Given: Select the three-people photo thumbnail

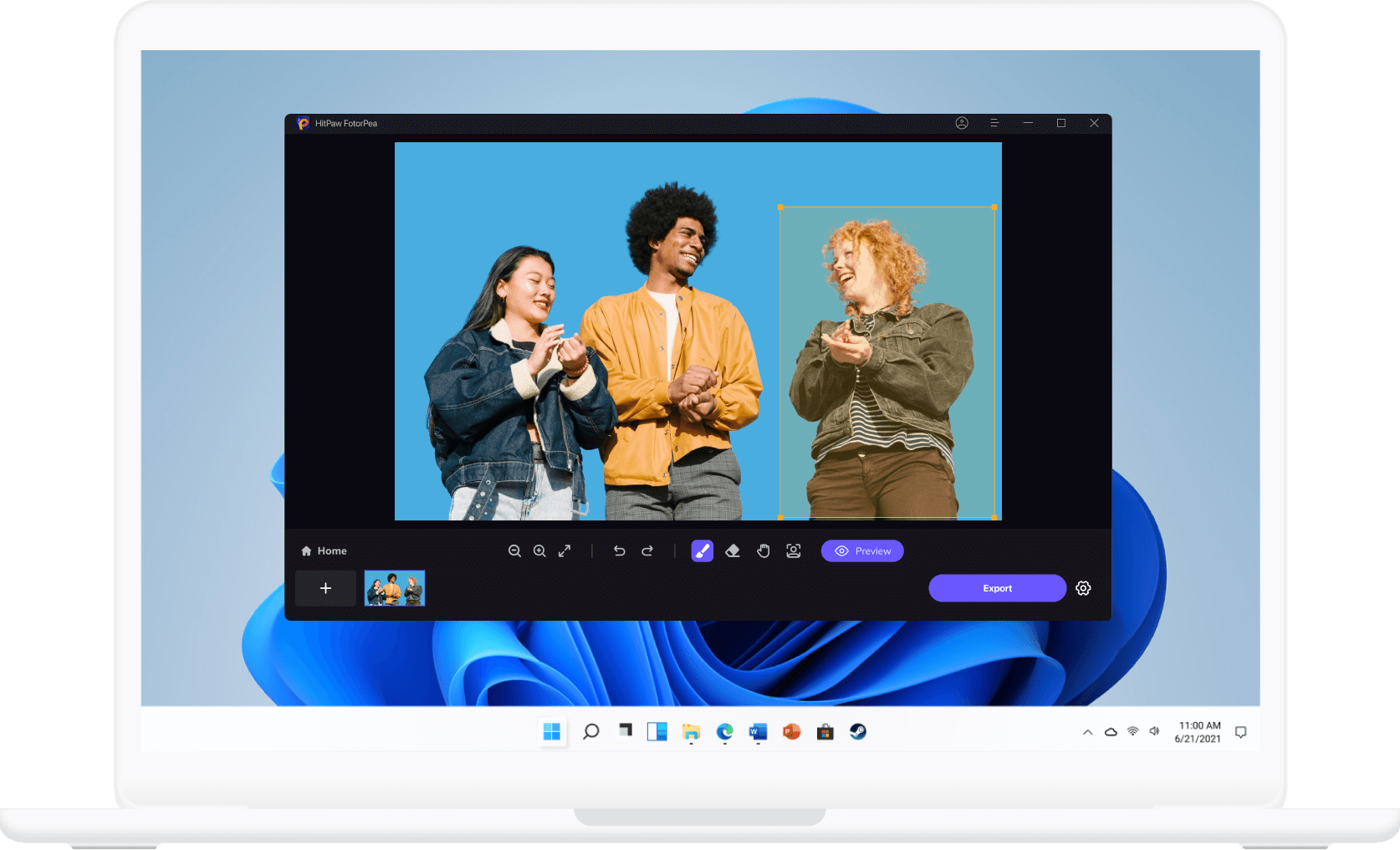Looking at the screenshot, I should [395, 588].
